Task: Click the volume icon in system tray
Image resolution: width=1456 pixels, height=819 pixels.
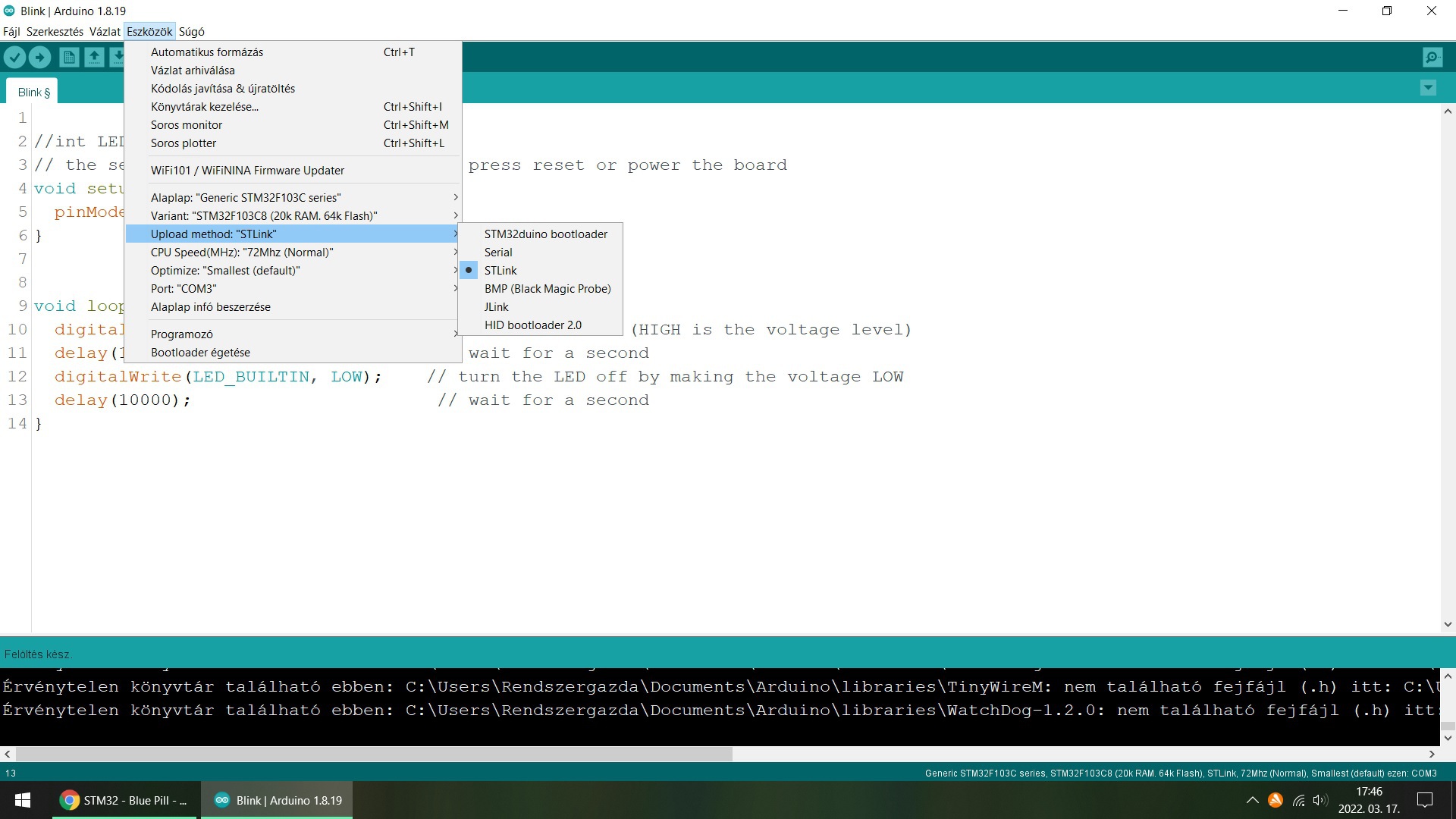Action: click(1320, 800)
